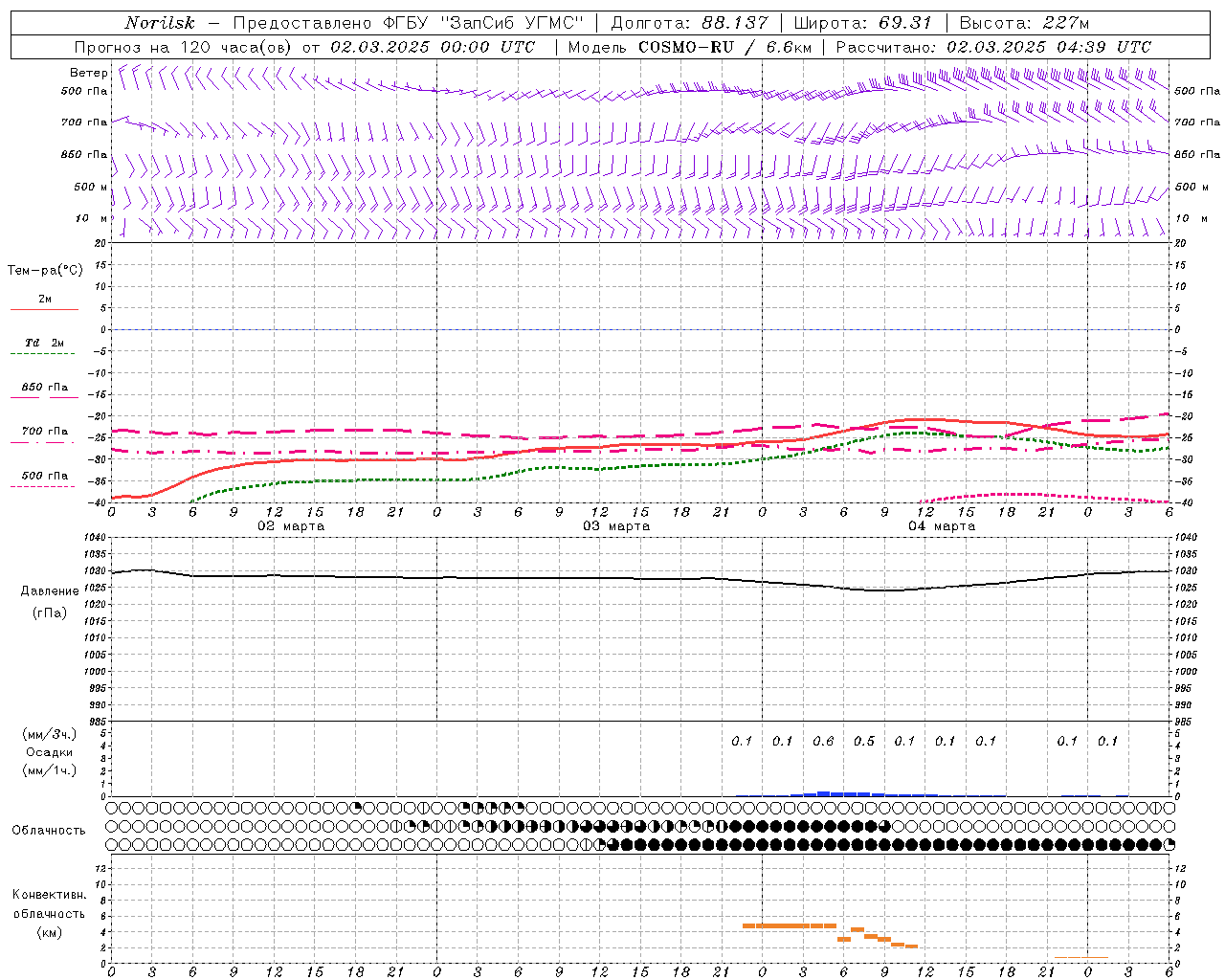Image resolution: width=1225 pixels, height=980 pixels.
Task: Click the 'Конвективн.' convective cloud label
Action: point(50,895)
